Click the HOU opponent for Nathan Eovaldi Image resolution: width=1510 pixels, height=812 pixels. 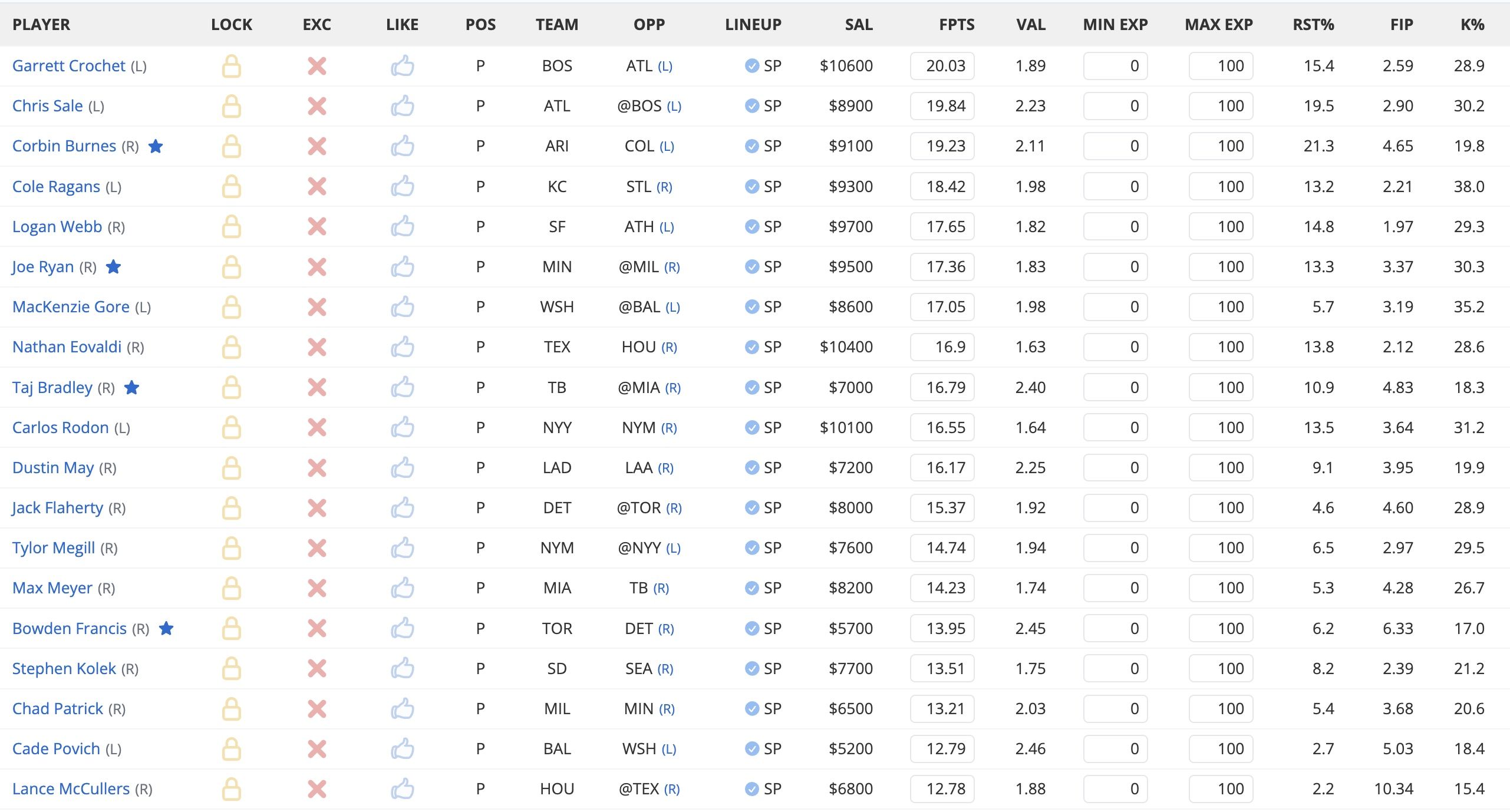coord(639,347)
